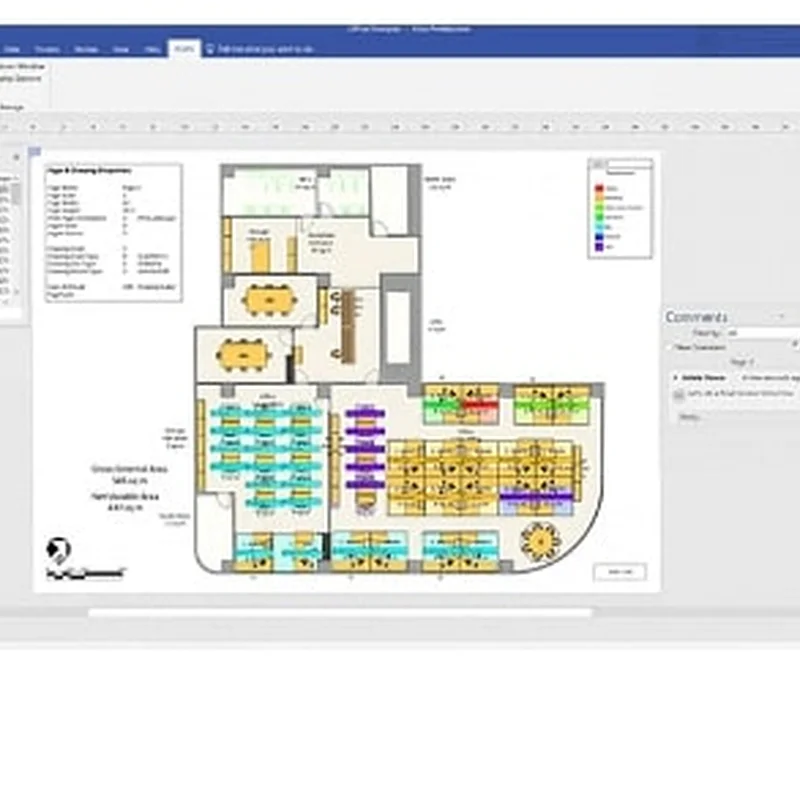Click the New Comment icon in Comments pane
This screenshot has height=800, width=800.
coord(672,347)
